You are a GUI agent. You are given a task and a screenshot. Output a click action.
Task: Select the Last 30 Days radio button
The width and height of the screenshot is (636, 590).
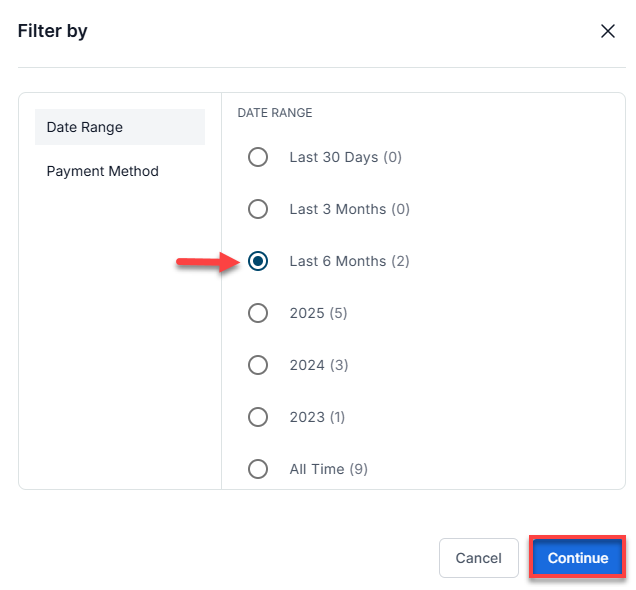[x=258, y=157]
